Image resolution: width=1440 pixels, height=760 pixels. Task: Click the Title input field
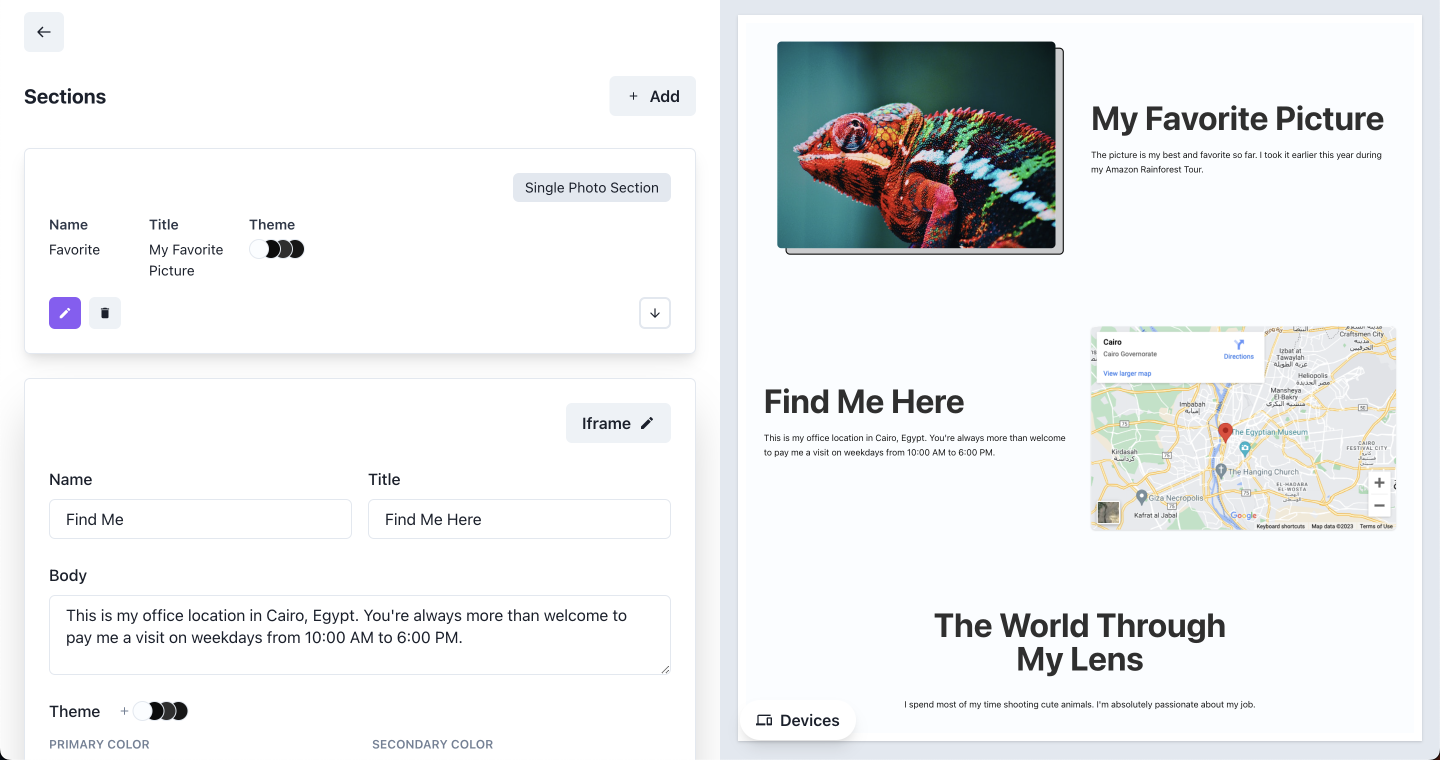[519, 519]
